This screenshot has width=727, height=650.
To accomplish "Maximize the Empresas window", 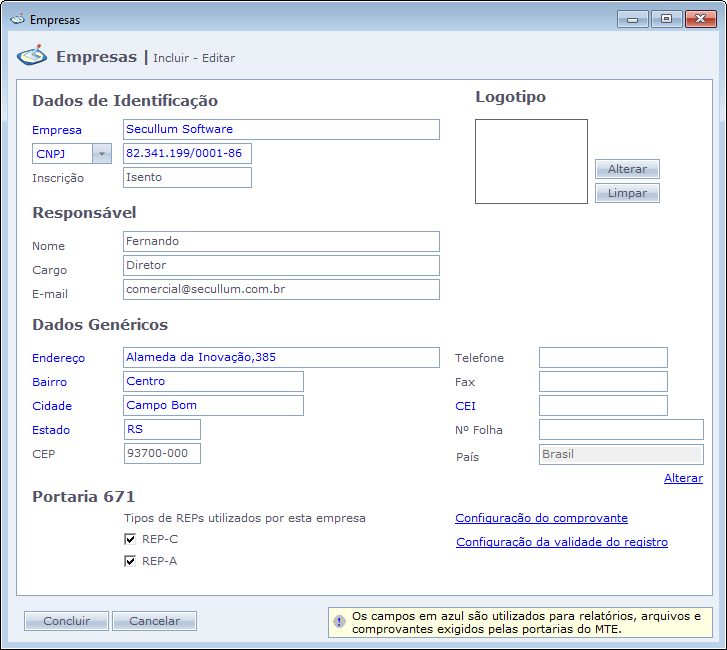I will 666,19.
